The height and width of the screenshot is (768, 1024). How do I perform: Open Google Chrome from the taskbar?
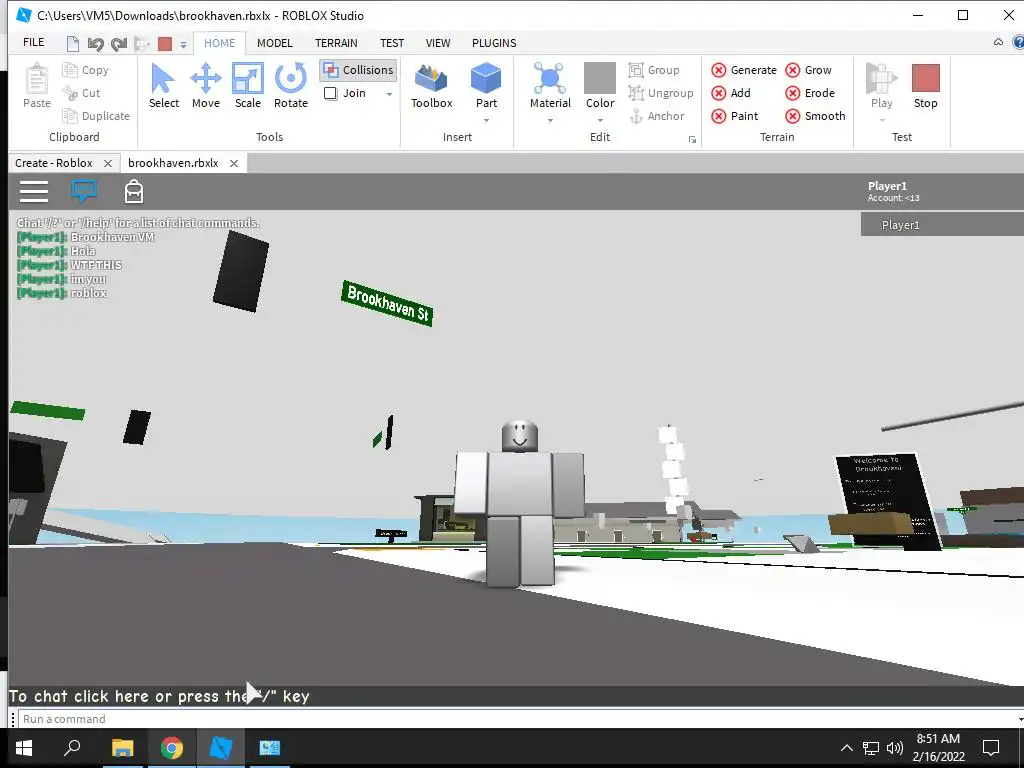[x=172, y=748]
